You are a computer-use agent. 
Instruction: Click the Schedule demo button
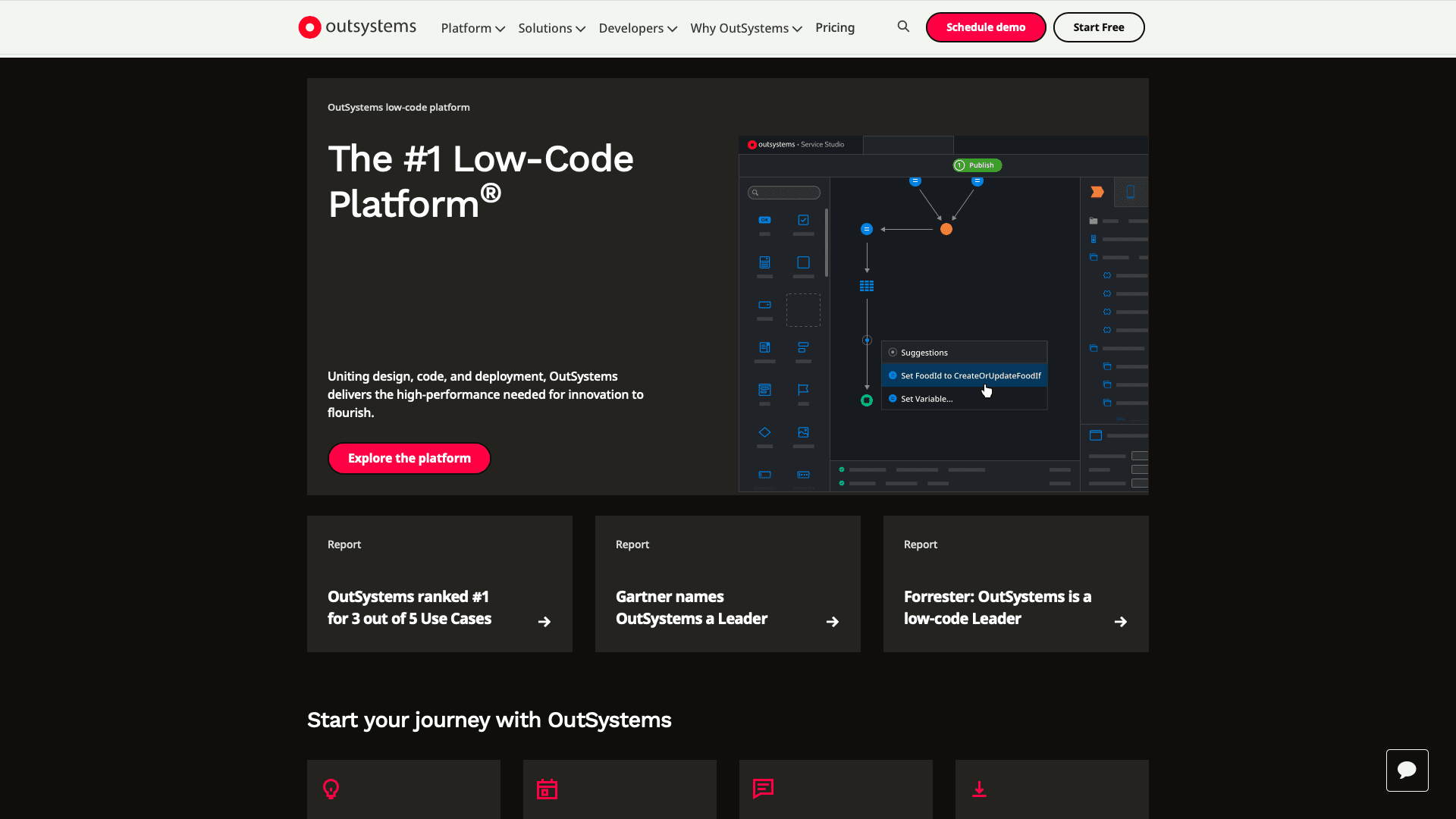click(986, 27)
